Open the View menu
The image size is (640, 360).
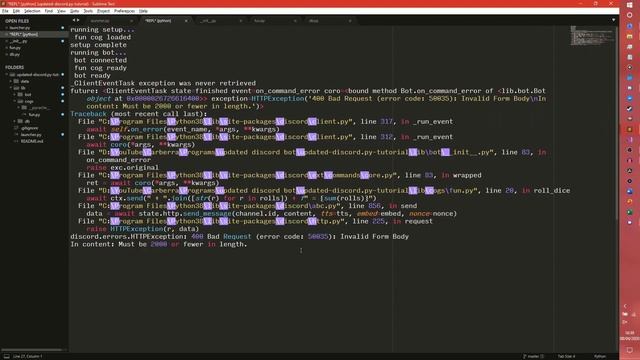tap(61, 11)
